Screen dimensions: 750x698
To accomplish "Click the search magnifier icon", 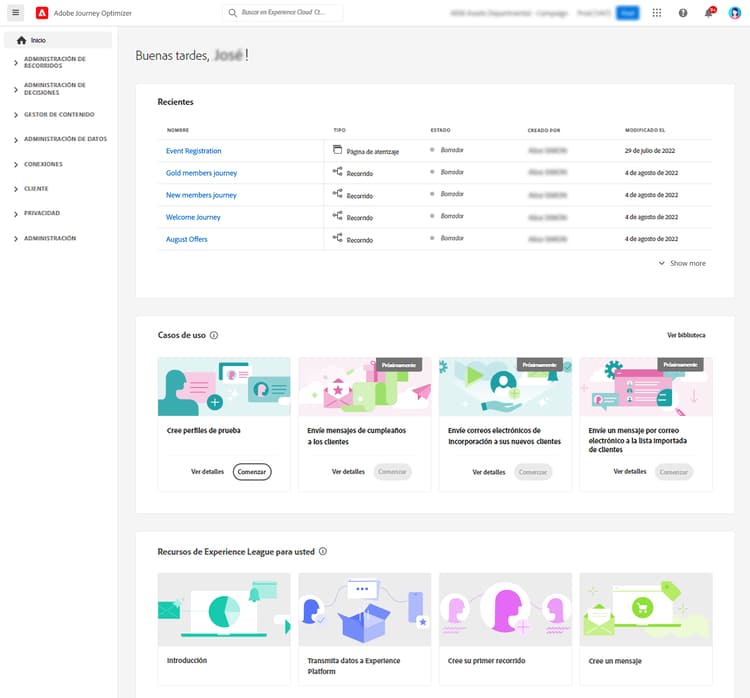I will point(232,13).
